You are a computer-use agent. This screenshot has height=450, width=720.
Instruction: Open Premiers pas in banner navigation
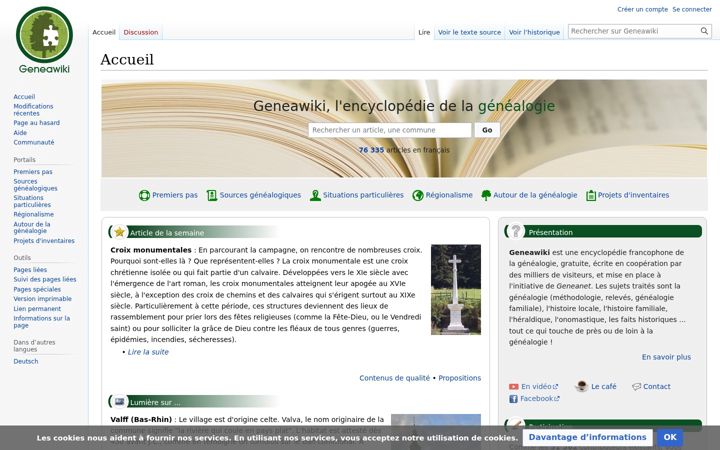pyautogui.click(x=174, y=195)
